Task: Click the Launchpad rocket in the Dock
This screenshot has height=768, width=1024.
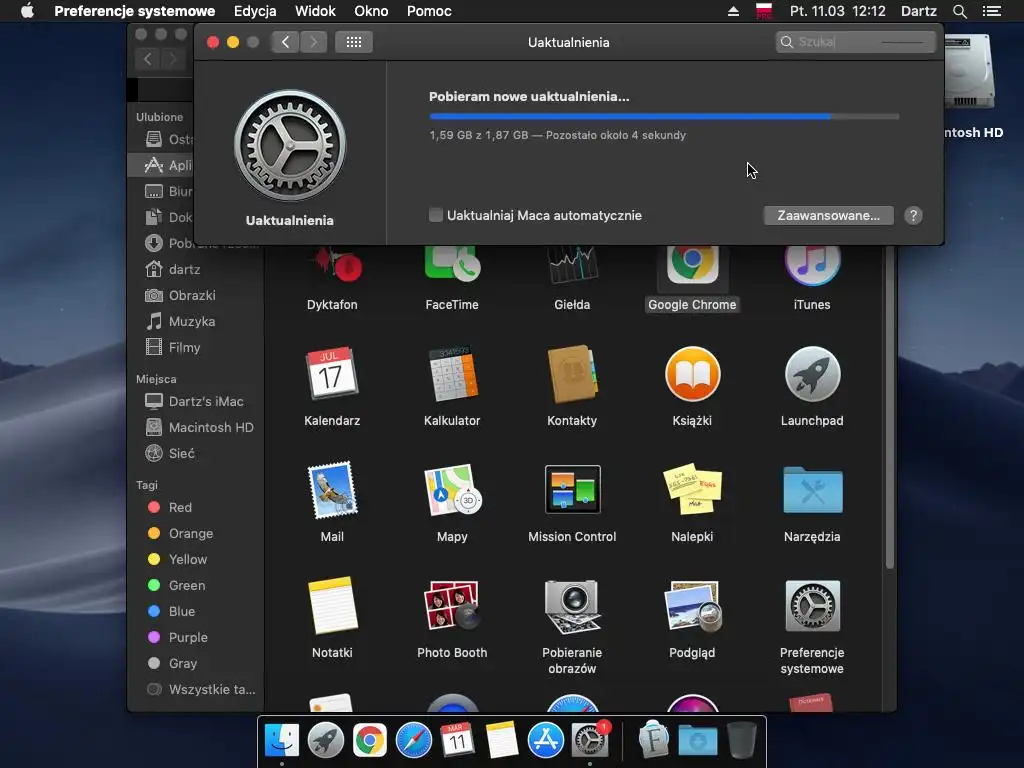Action: click(326, 740)
